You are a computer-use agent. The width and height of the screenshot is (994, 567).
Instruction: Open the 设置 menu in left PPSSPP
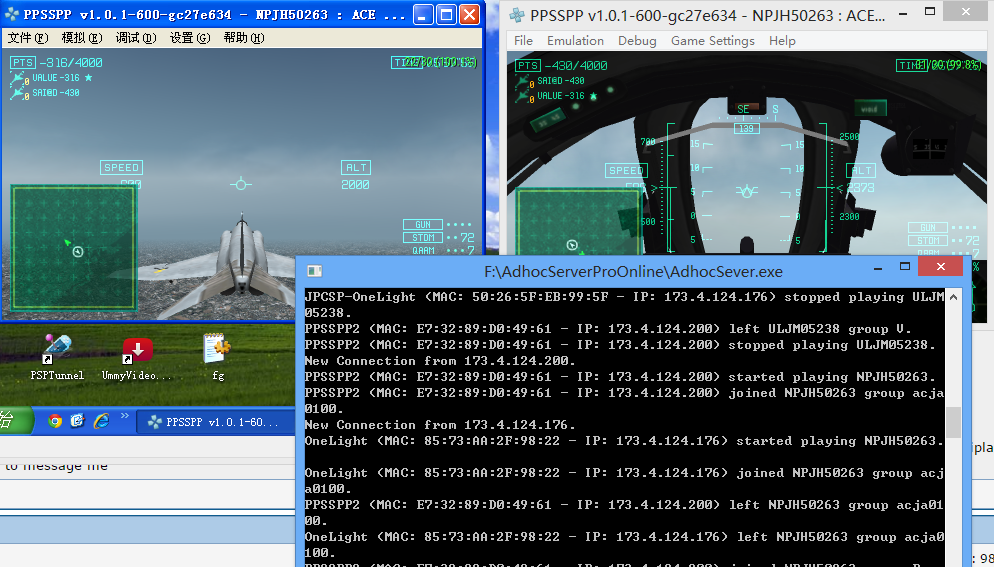click(x=189, y=38)
